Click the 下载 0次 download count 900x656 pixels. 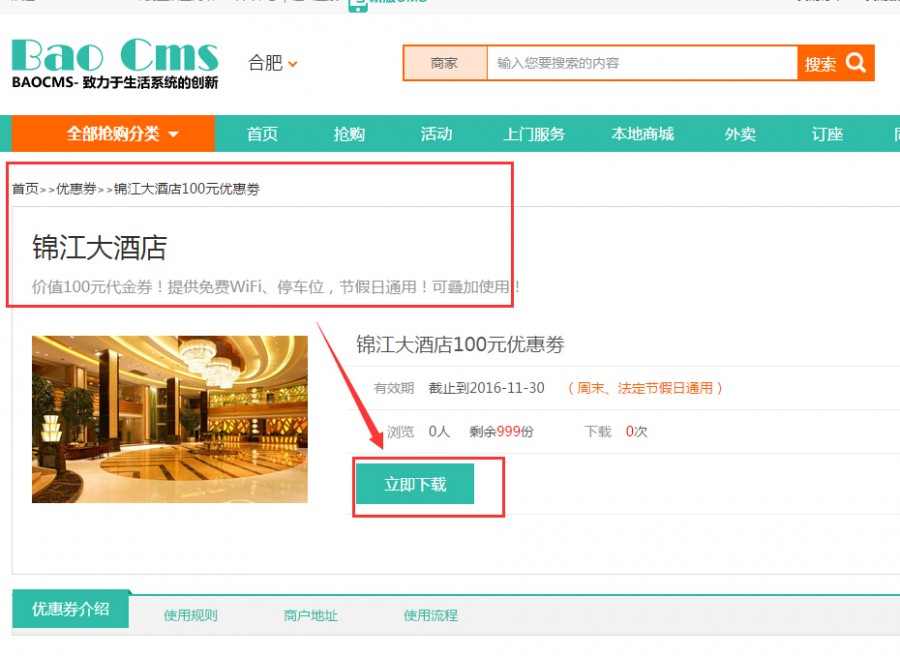[615, 432]
